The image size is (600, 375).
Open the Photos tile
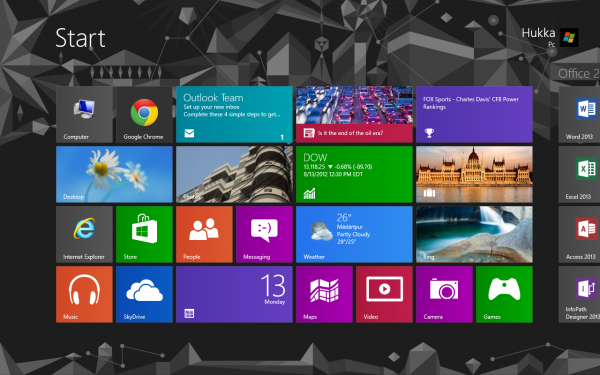click(x=234, y=174)
